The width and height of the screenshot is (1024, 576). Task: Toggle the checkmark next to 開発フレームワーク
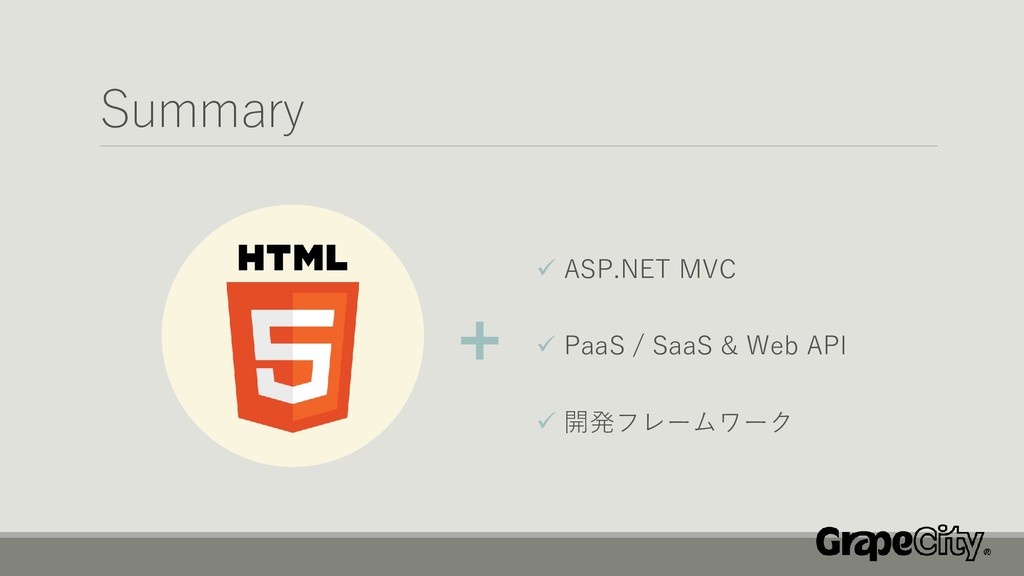click(546, 420)
